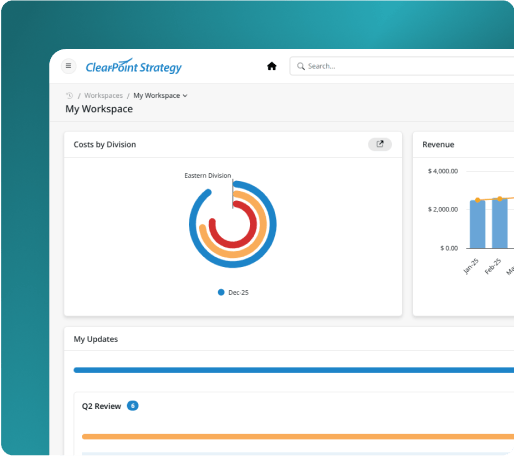Click the Feb-25 axis label

pos(493,266)
